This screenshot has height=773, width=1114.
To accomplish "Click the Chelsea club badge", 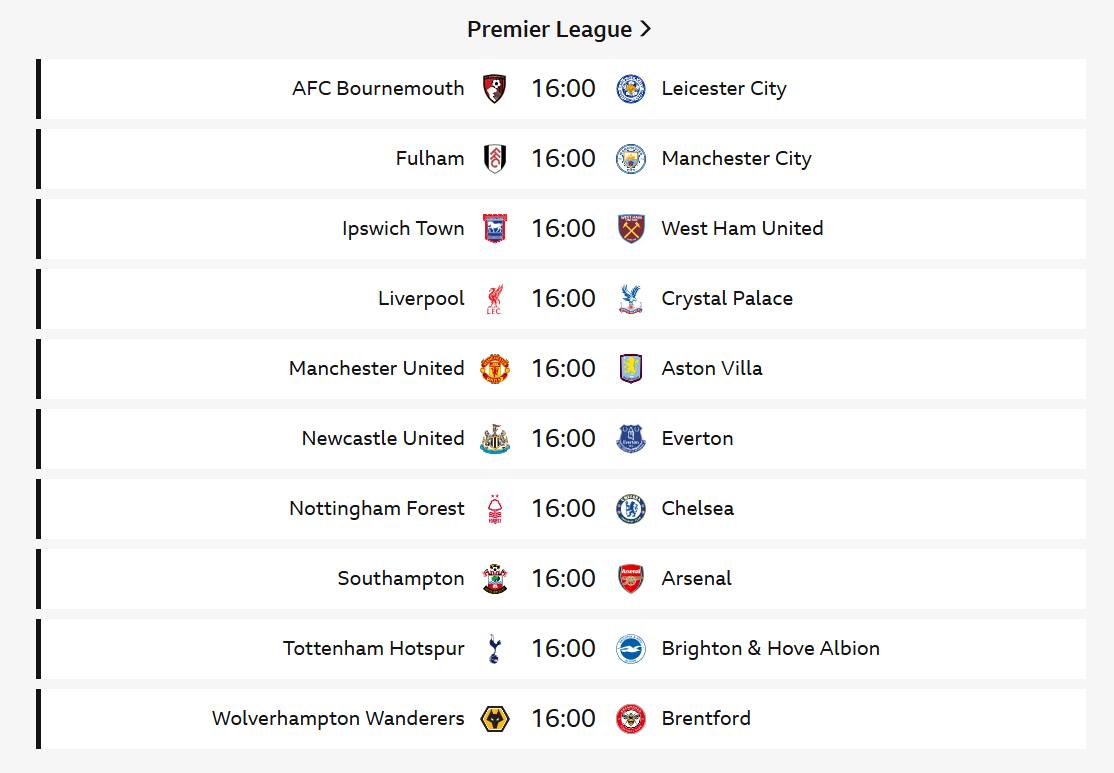I will click(x=631, y=508).
